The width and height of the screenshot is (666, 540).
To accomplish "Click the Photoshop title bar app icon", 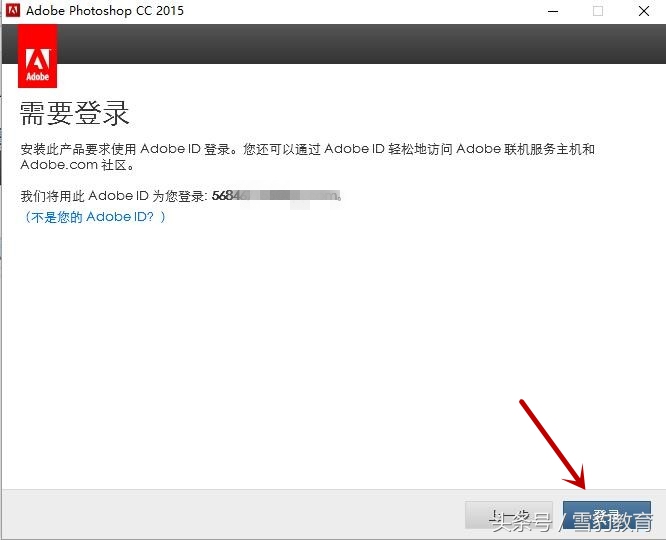I will pos(13,11).
